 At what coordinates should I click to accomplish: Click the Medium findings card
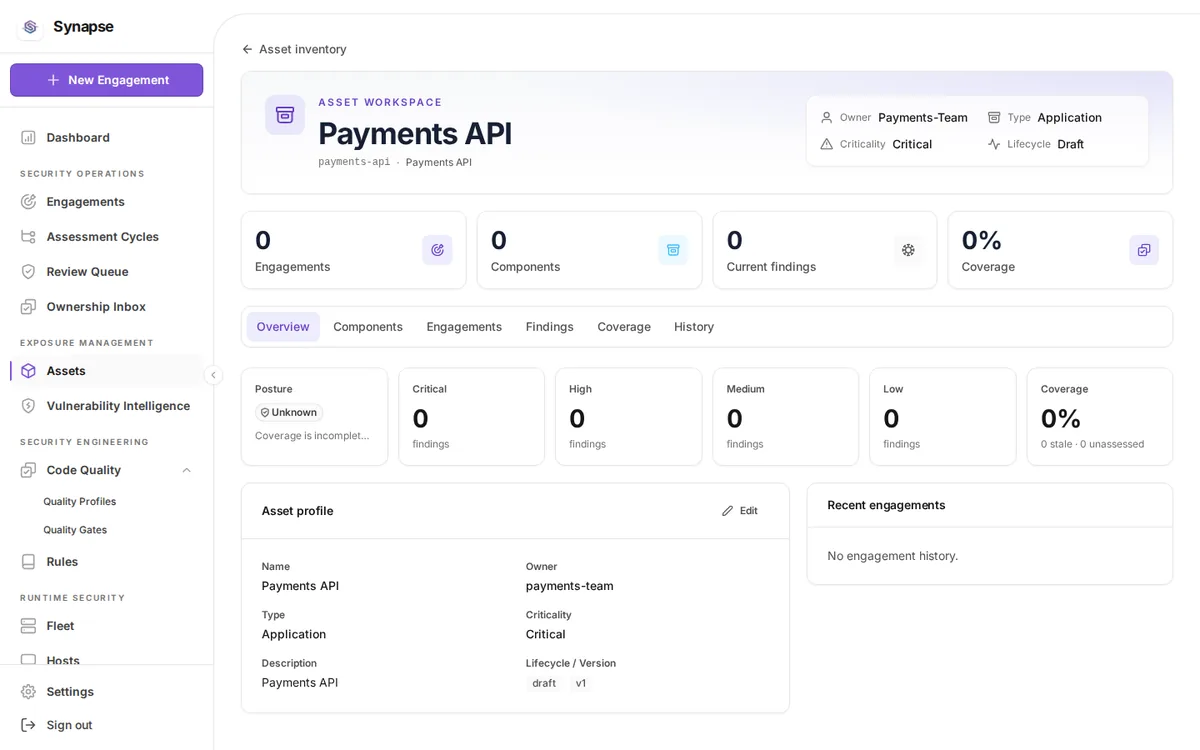coord(785,417)
